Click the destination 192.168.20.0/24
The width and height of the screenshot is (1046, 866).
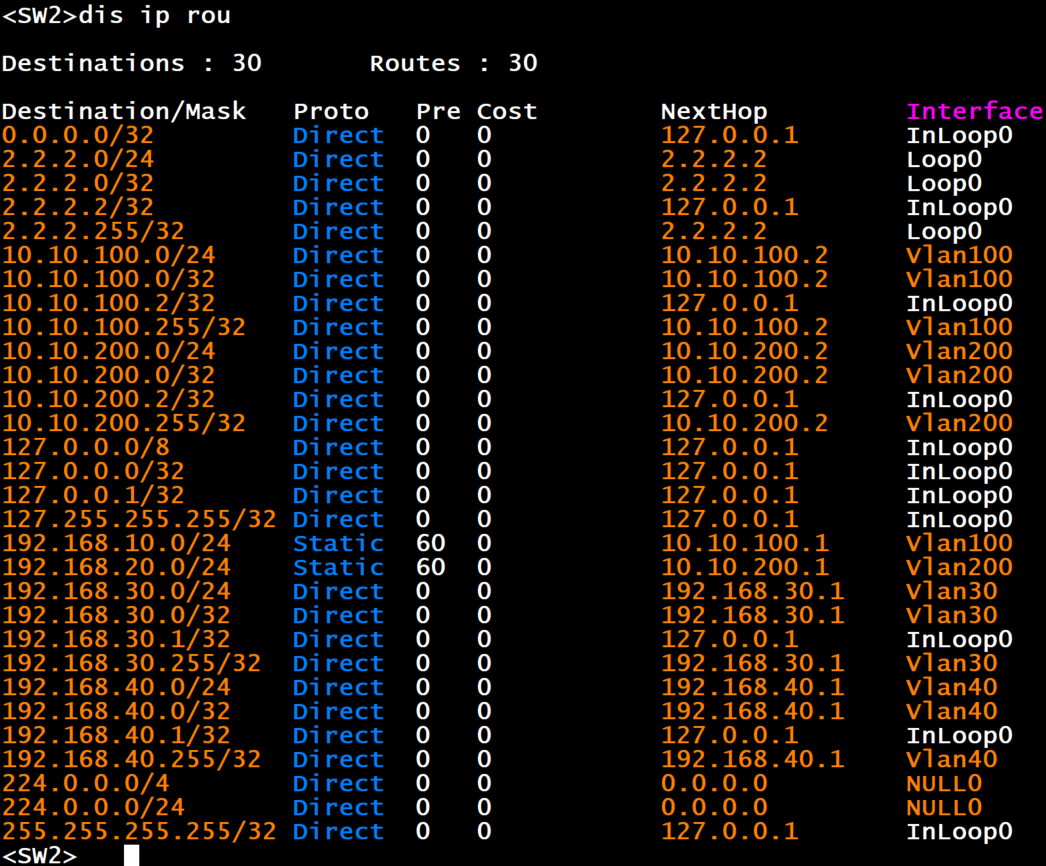click(x=117, y=567)
